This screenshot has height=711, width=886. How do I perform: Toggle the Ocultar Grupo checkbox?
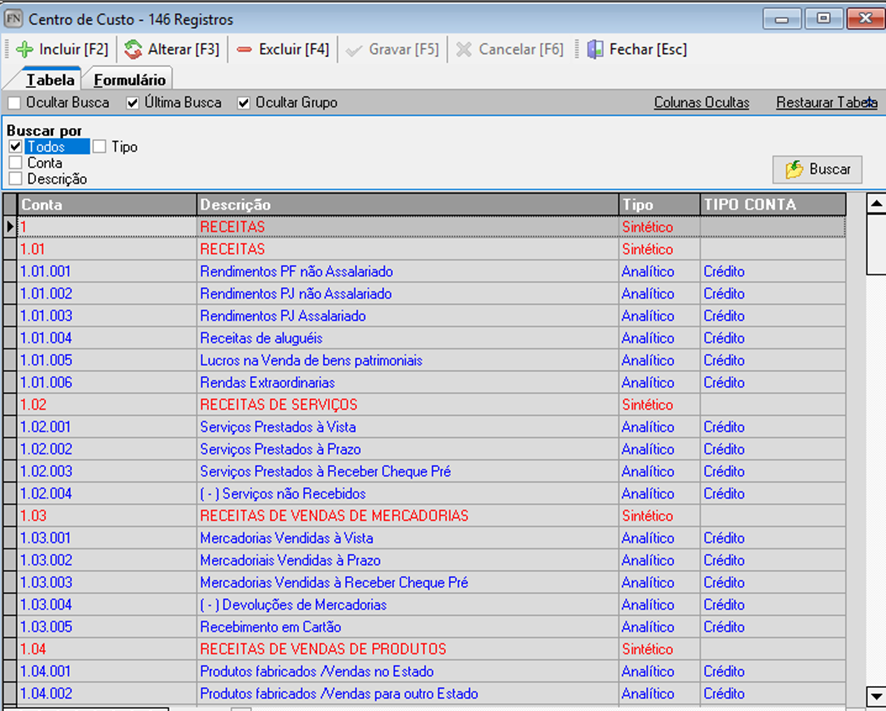click(243, 103)
